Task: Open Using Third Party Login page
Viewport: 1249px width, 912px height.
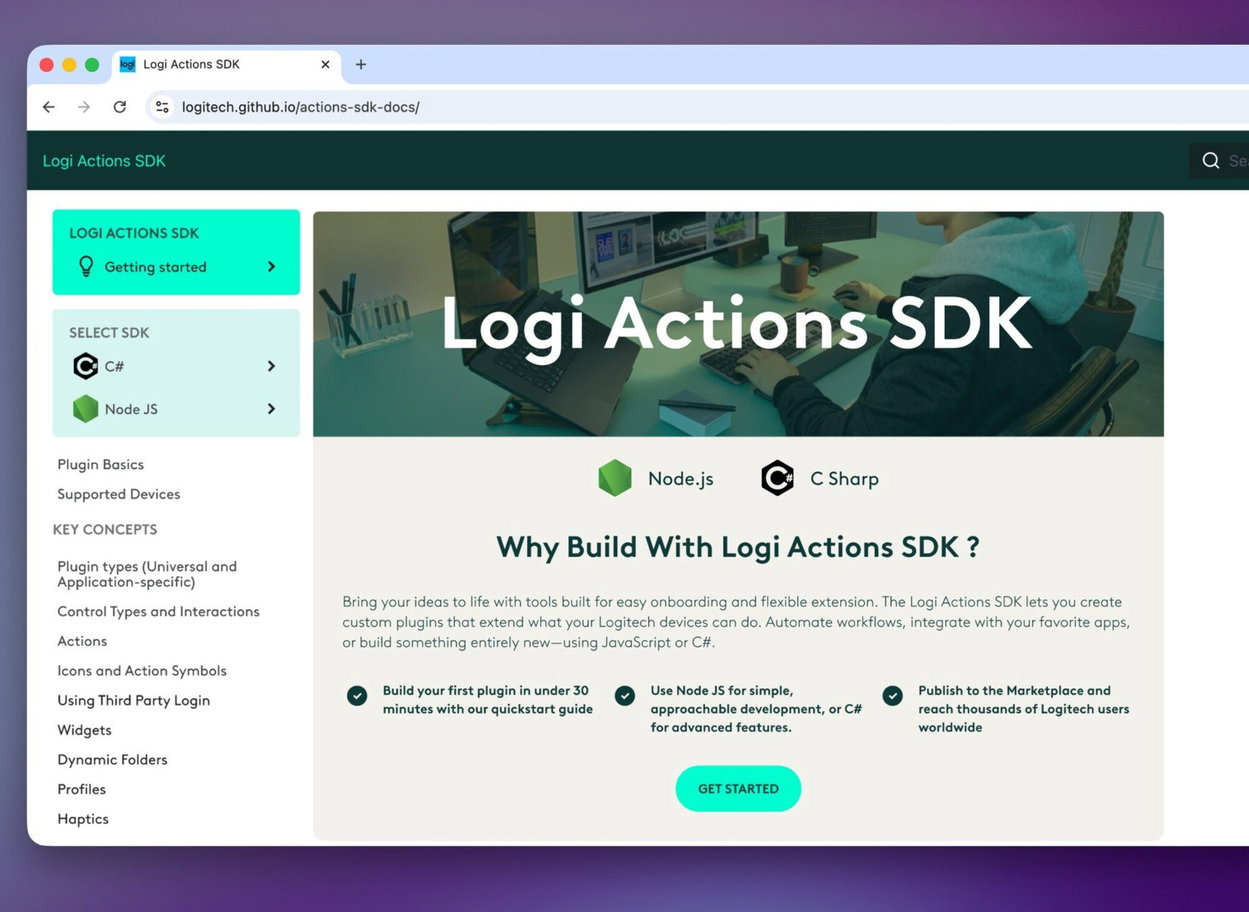Action: pos(134,701)
